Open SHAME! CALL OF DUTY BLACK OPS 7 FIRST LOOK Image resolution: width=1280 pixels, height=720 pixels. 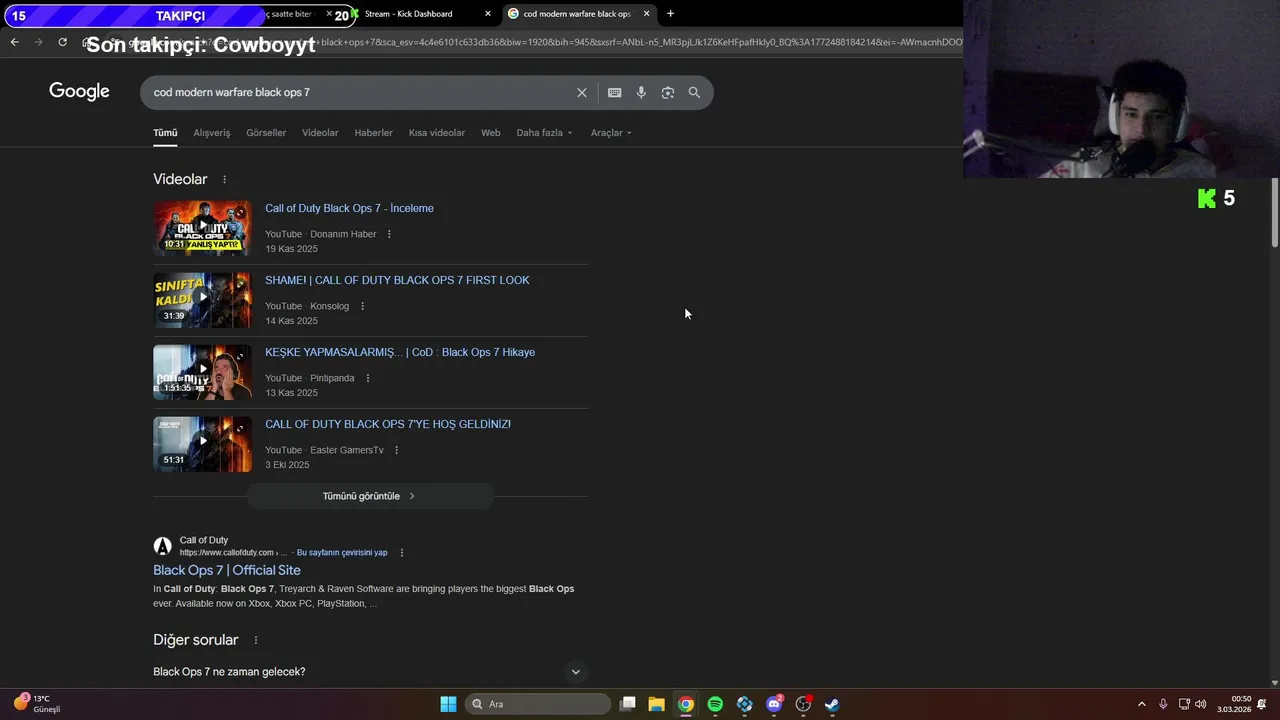(397, 280)
